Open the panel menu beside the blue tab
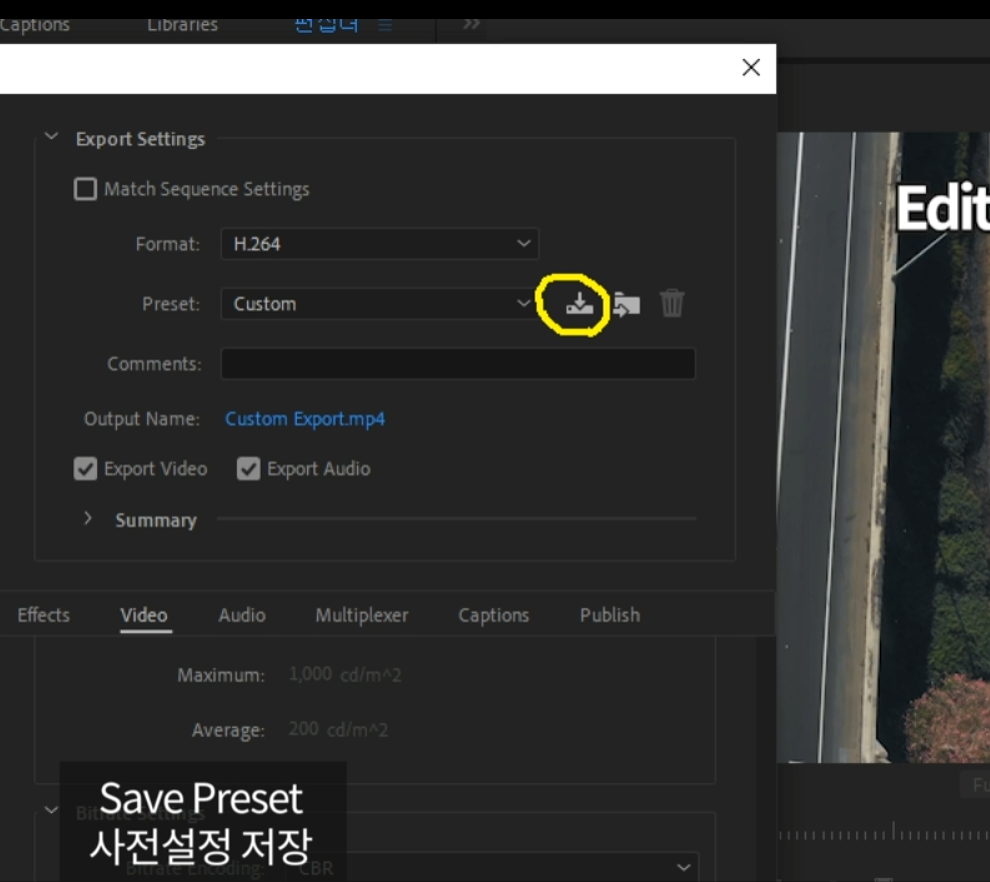The width and height of the screenshot is (990, 882). click(385, 25)
